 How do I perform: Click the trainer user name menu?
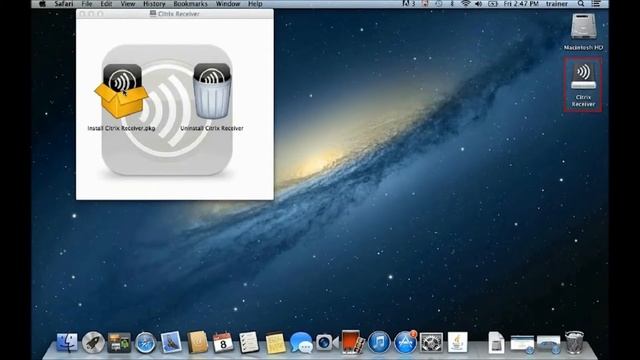click(557, 4)
